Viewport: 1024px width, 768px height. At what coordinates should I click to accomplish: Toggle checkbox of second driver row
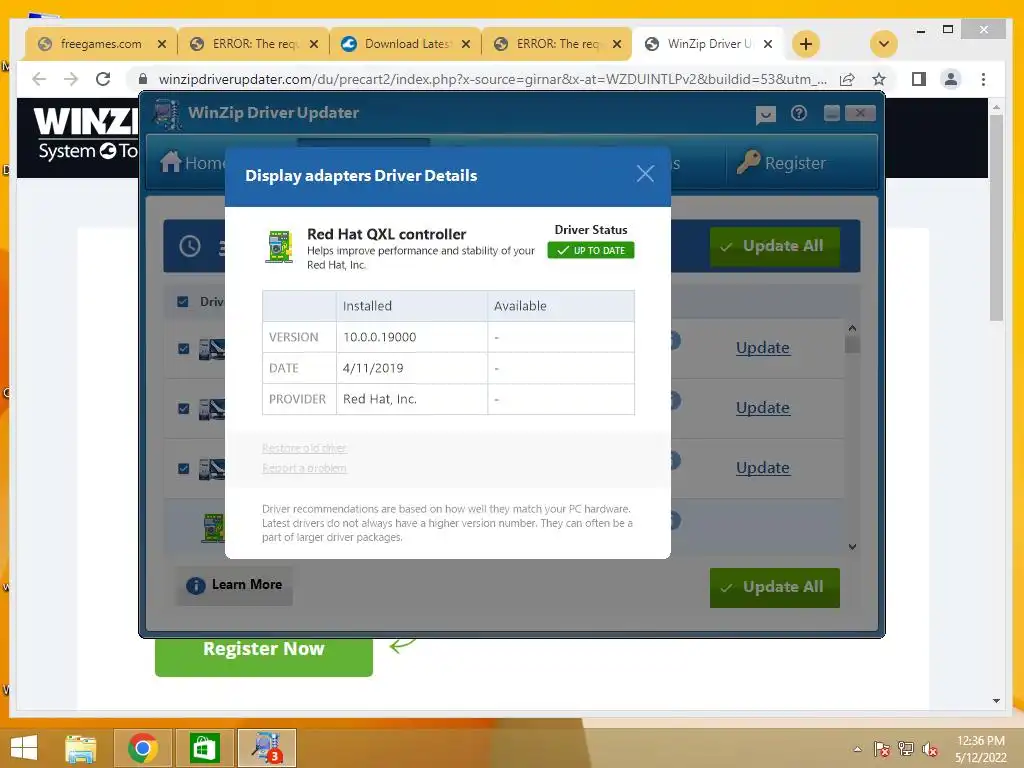[184, 408]
